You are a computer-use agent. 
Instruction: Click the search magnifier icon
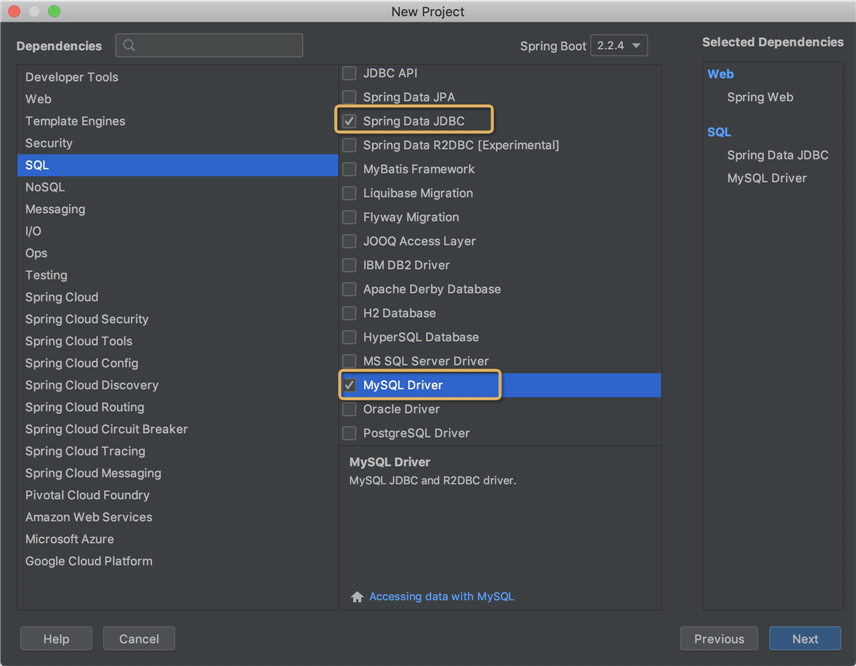129,45
